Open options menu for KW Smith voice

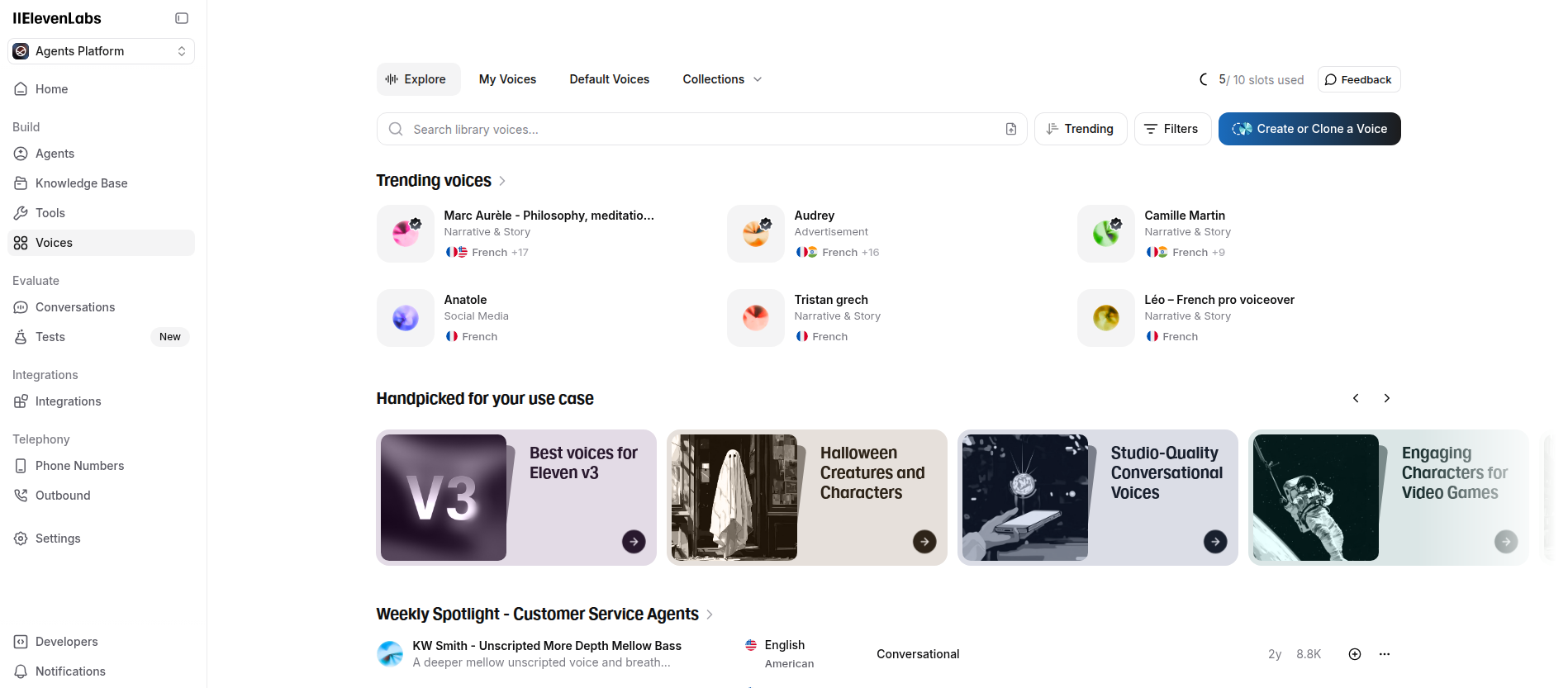(x=1384, y=653)
